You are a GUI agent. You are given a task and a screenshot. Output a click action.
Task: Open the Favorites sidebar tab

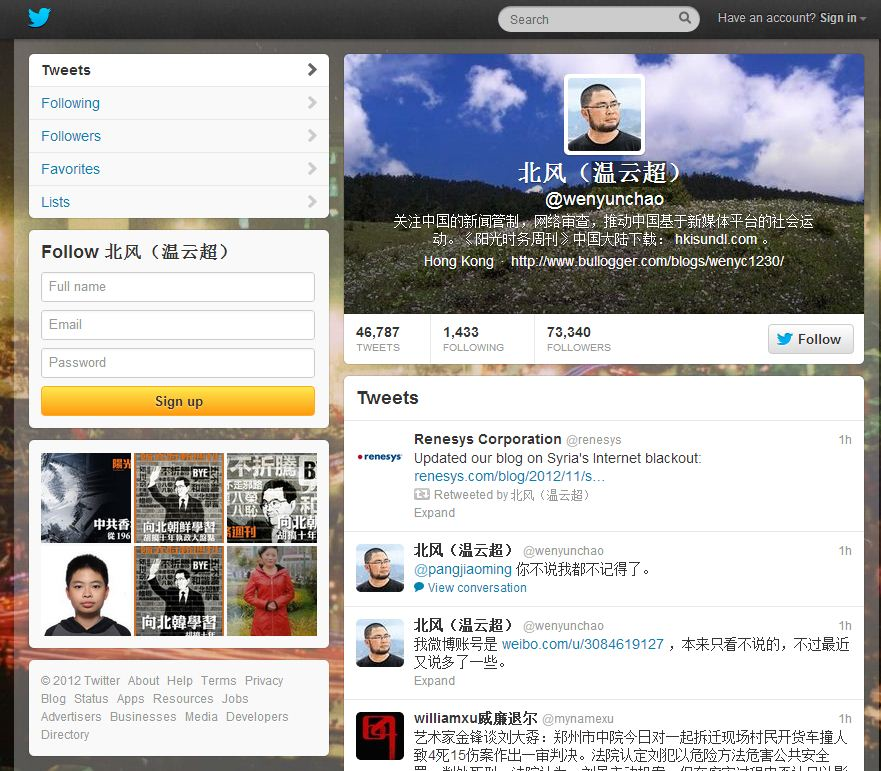pos(179,169)
